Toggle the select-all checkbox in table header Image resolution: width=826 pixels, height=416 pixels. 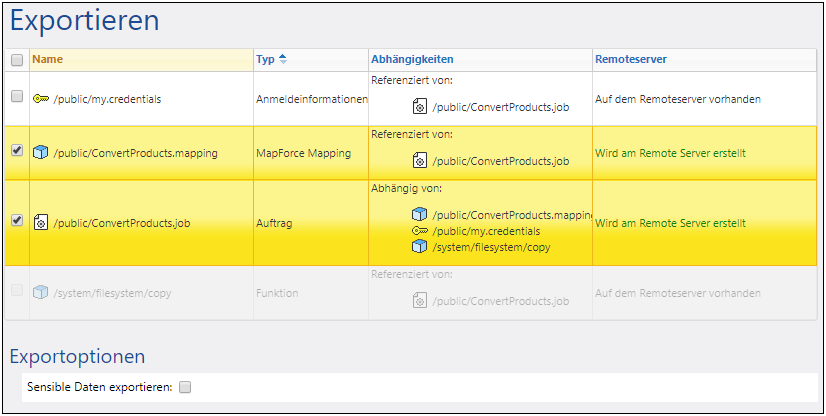(x=17, y=60)
